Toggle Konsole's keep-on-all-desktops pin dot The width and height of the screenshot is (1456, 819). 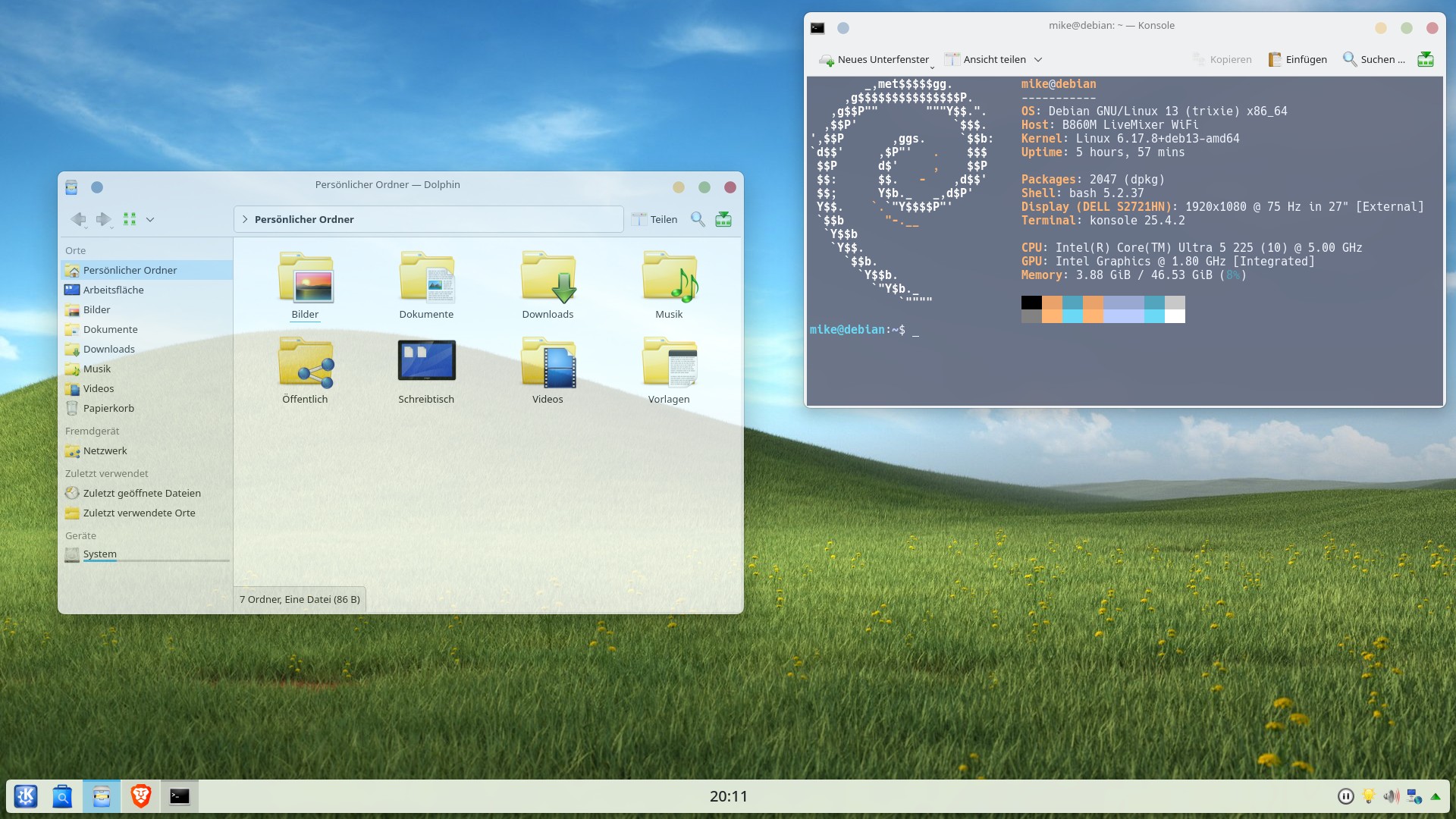[843, 28]
